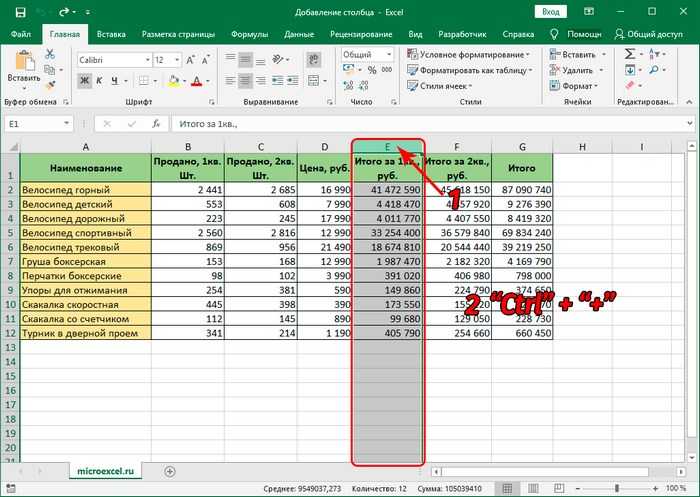
Task: Click the New Sheet plus icon
Action: (170, 471)
